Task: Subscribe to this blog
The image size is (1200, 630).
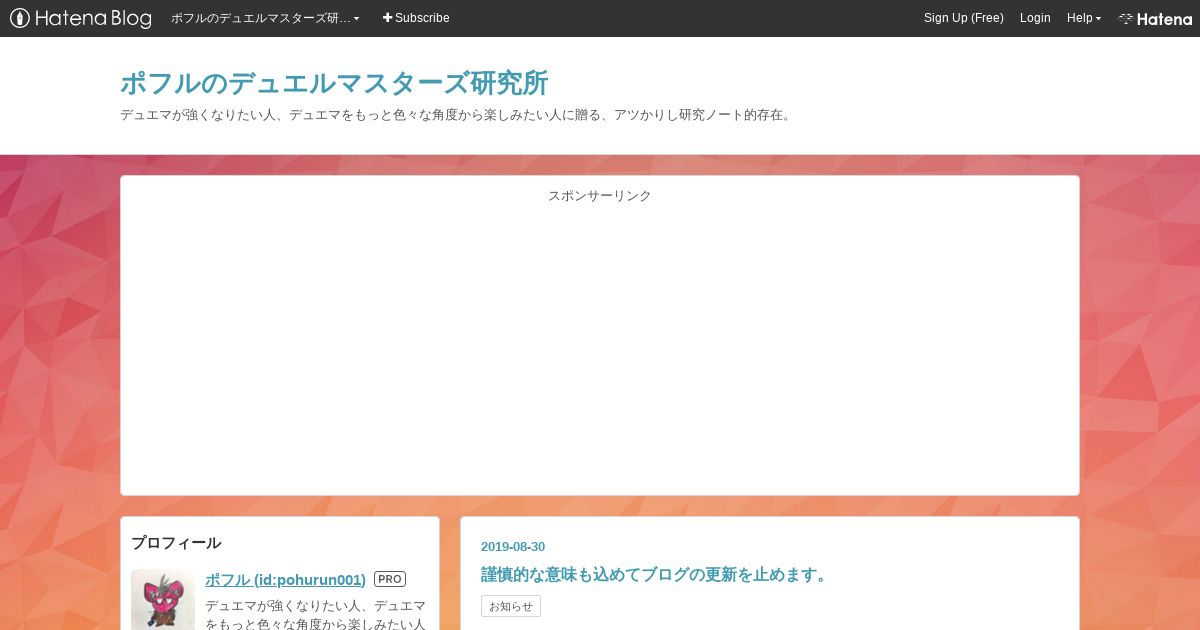Action: coord(416,18)
